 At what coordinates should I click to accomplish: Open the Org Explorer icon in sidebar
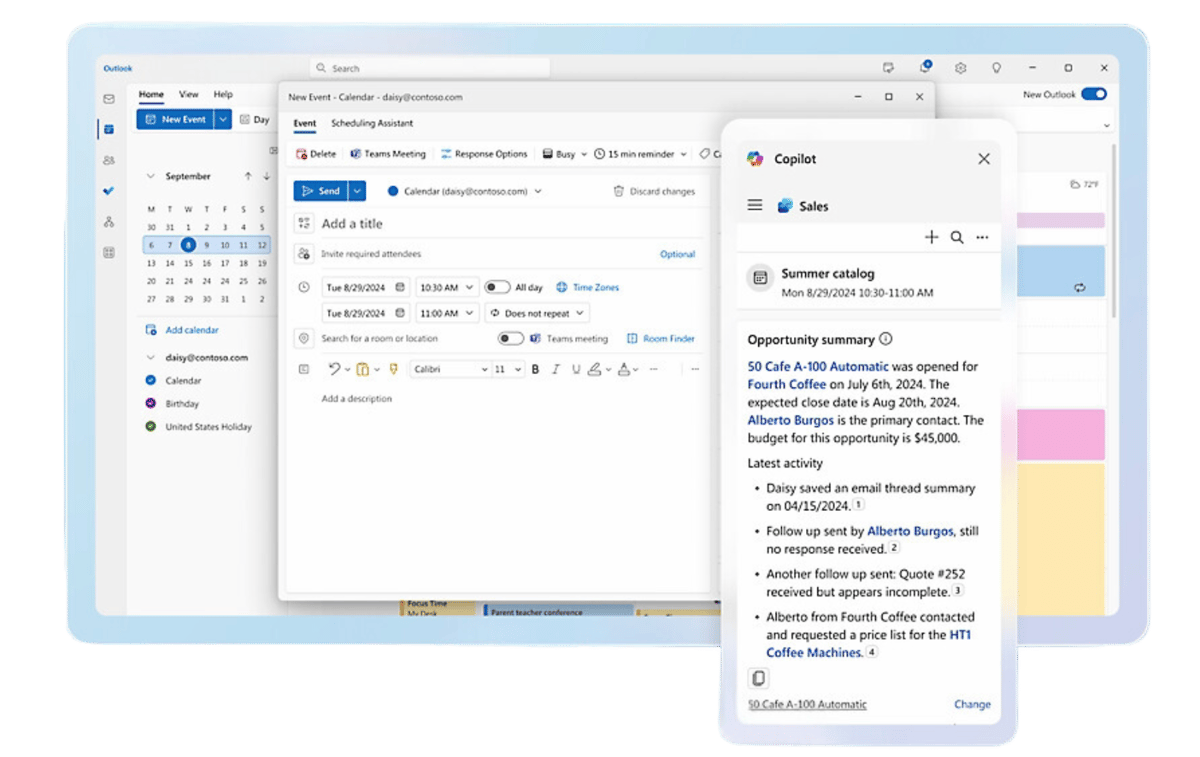109,222
